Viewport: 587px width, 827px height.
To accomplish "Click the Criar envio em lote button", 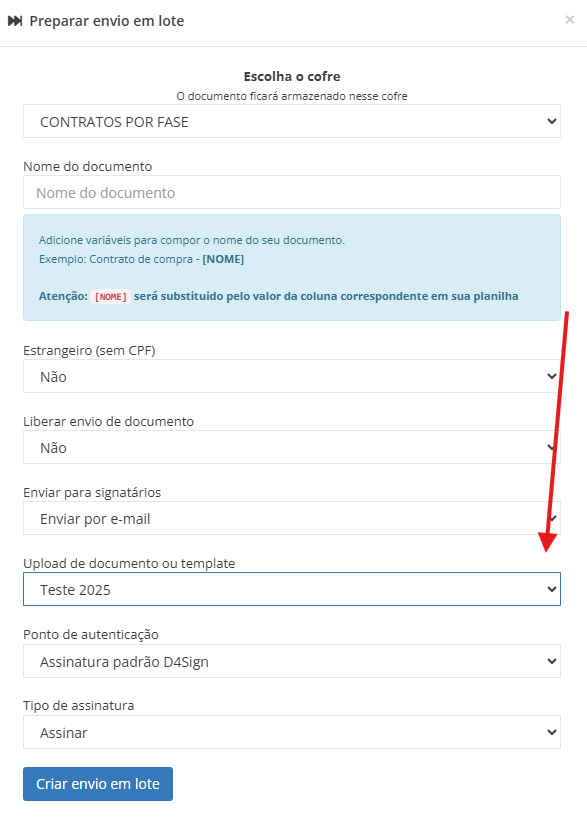I will tap(98, 784).
